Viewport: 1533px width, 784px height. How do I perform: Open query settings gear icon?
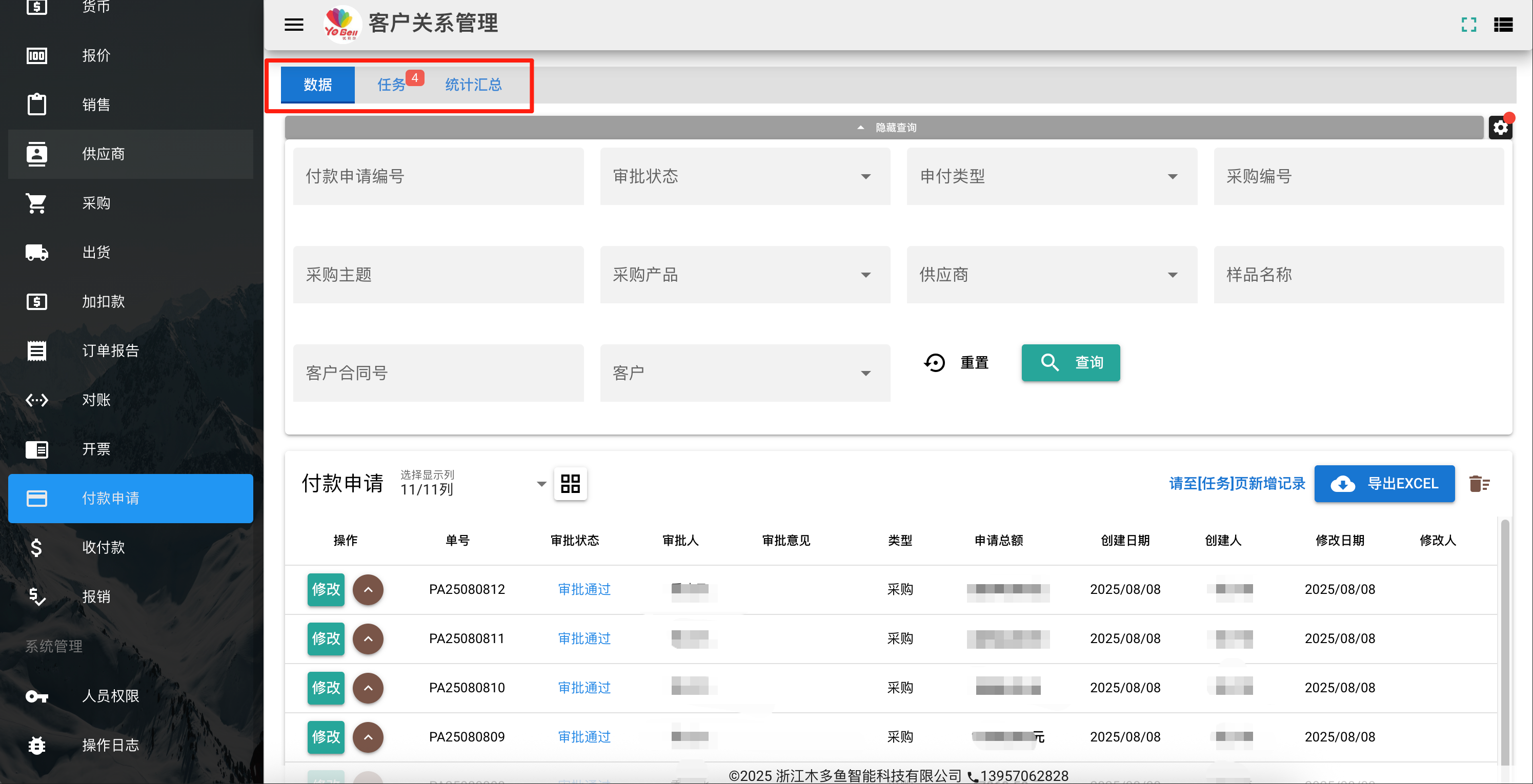pyautogui.click(x=1500, y=127)
